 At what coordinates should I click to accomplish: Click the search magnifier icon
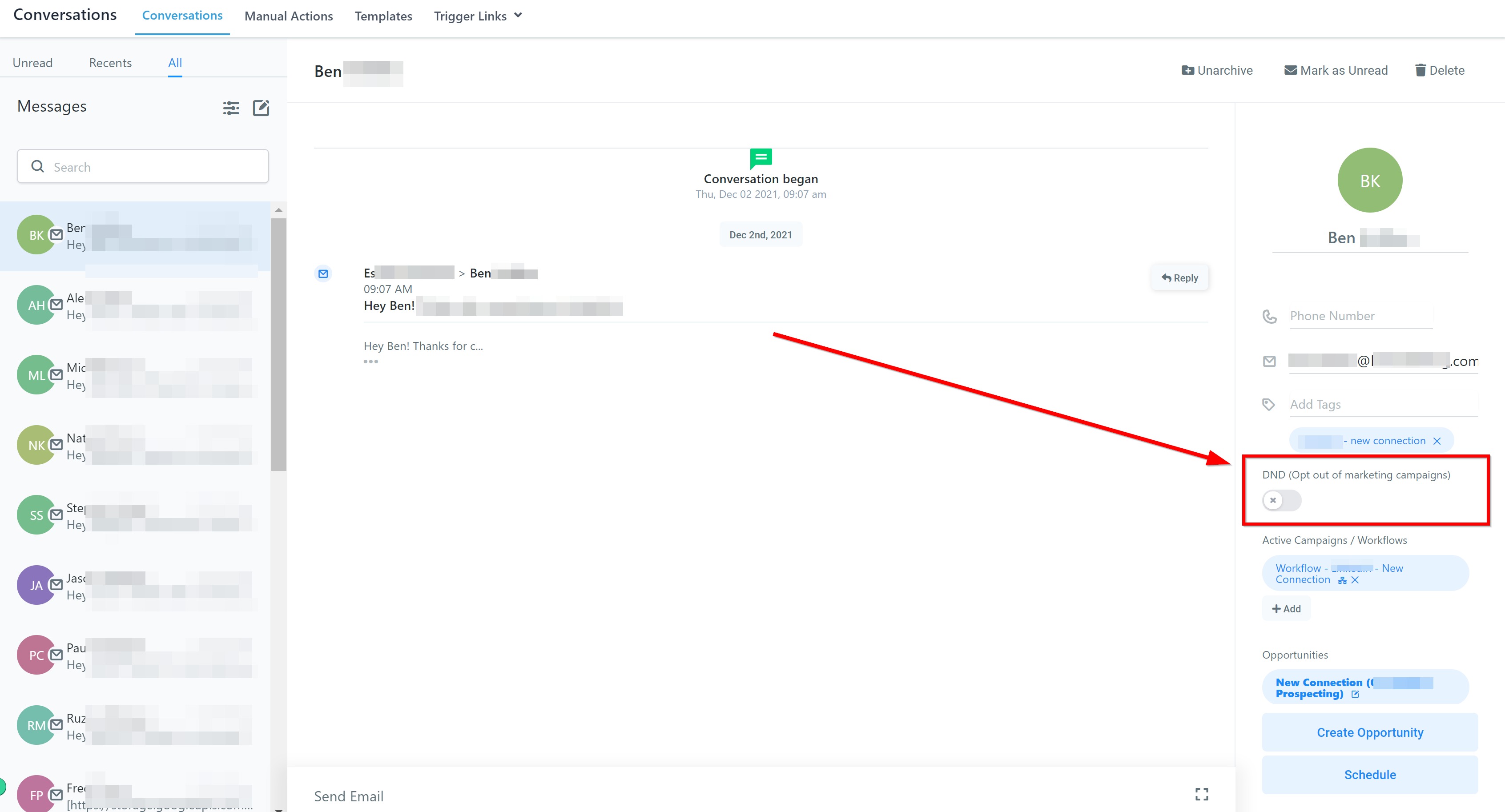coord(37,166)
